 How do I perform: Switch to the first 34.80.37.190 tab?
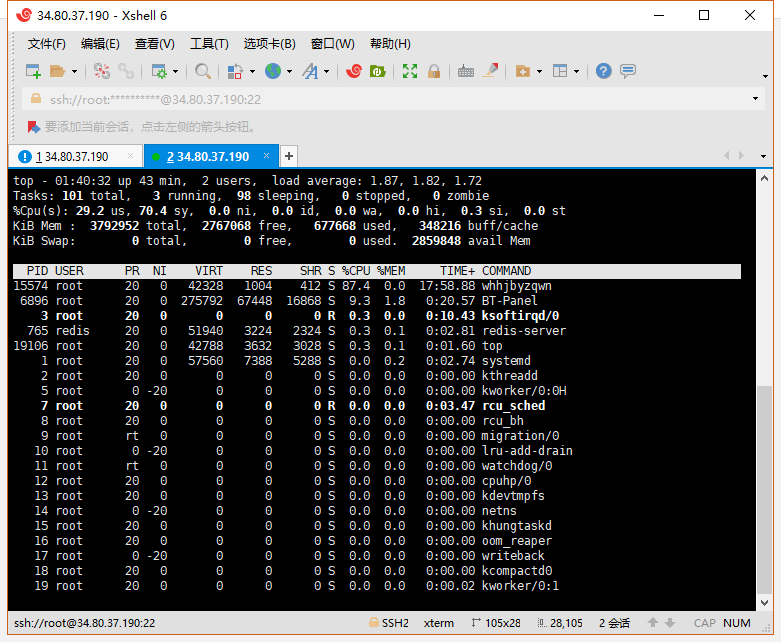point(72,157)
